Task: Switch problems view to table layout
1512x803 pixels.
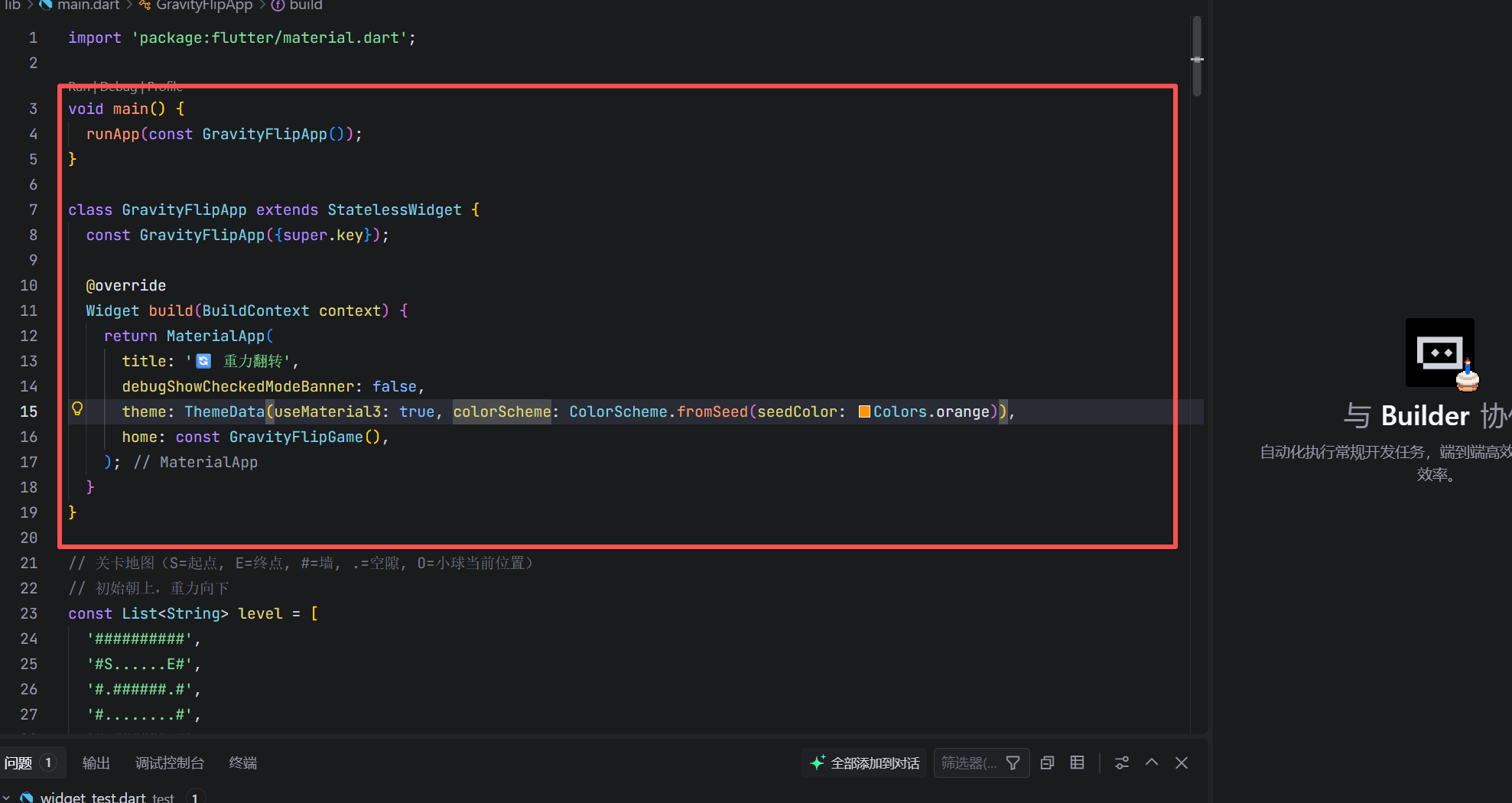Action: (1078, 763)
